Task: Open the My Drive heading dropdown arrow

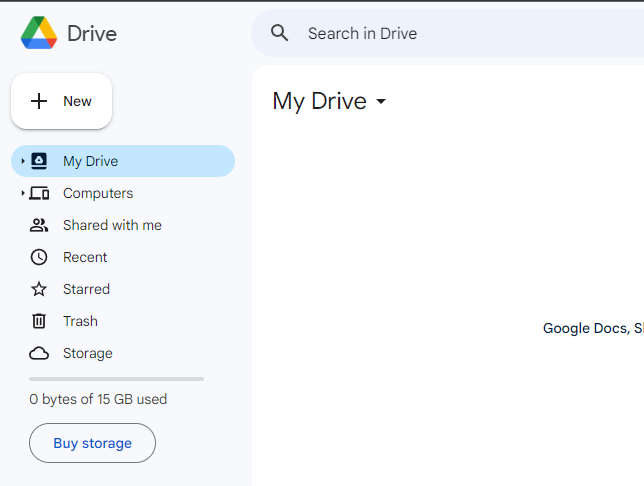Action: 381,101
